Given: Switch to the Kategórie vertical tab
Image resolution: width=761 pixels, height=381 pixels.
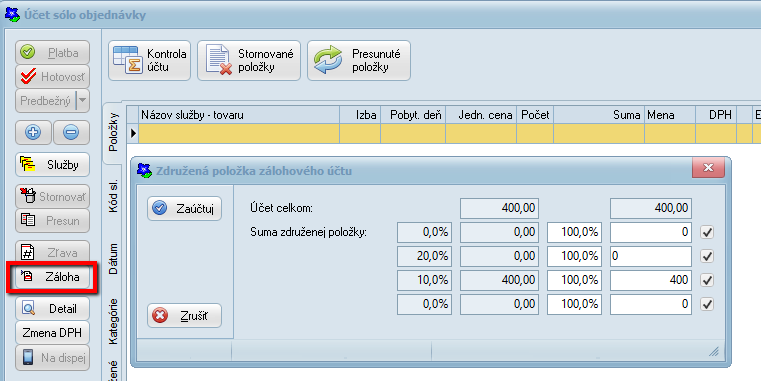Looking at the screenshot, I should coord(113,321).
